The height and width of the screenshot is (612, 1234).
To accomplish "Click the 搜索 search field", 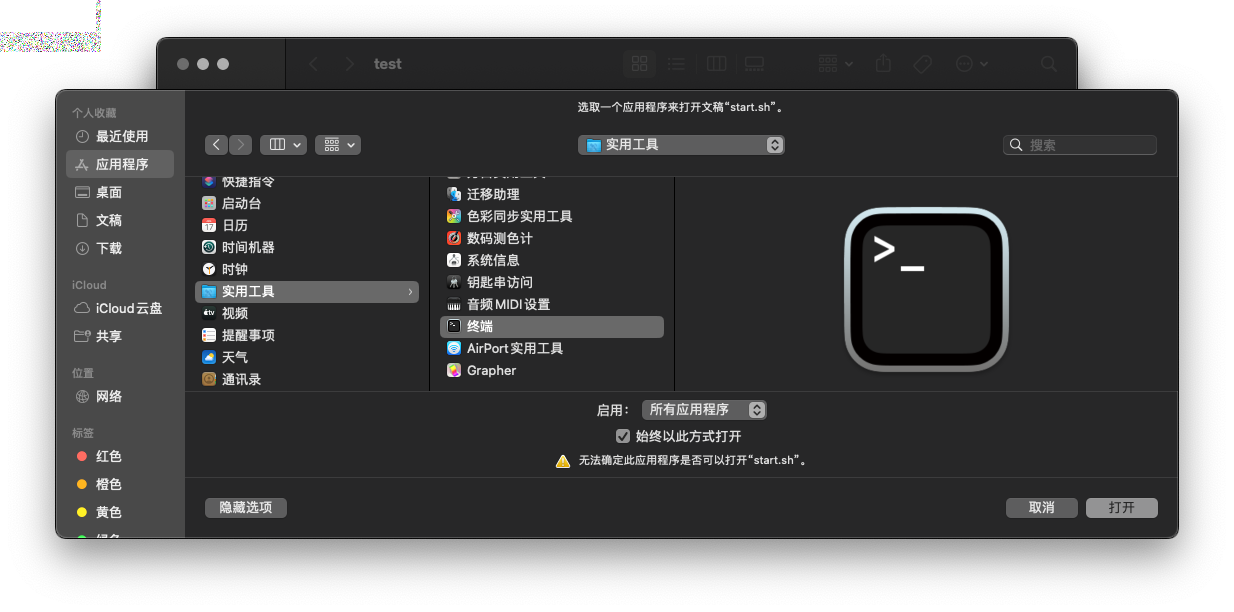I will coord(1080,145).
